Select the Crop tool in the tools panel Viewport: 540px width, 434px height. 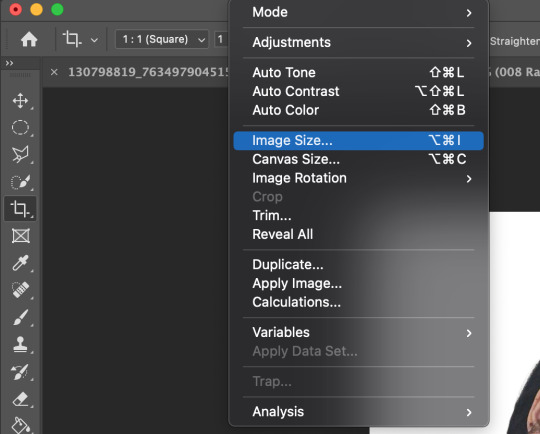tap(20, 208)
